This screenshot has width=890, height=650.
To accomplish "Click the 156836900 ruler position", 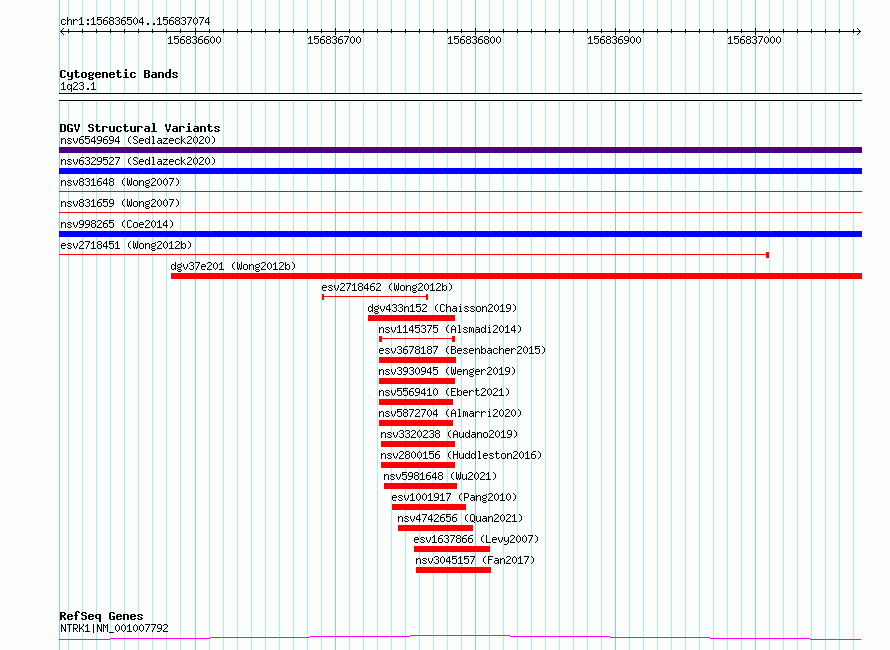I will pyautogui.click(x=615, y=40).
